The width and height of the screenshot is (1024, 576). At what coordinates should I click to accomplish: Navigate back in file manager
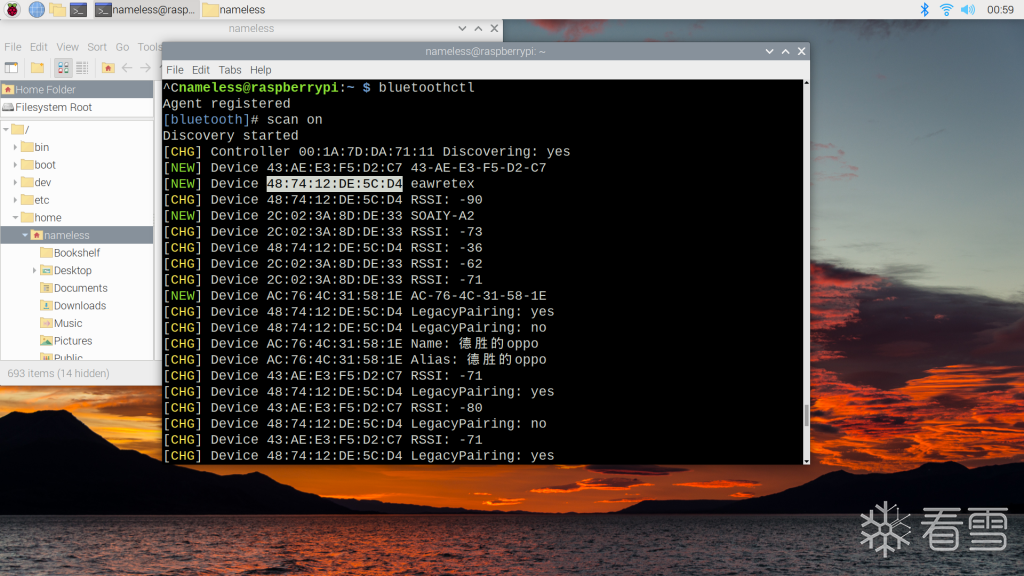(127, 67)
